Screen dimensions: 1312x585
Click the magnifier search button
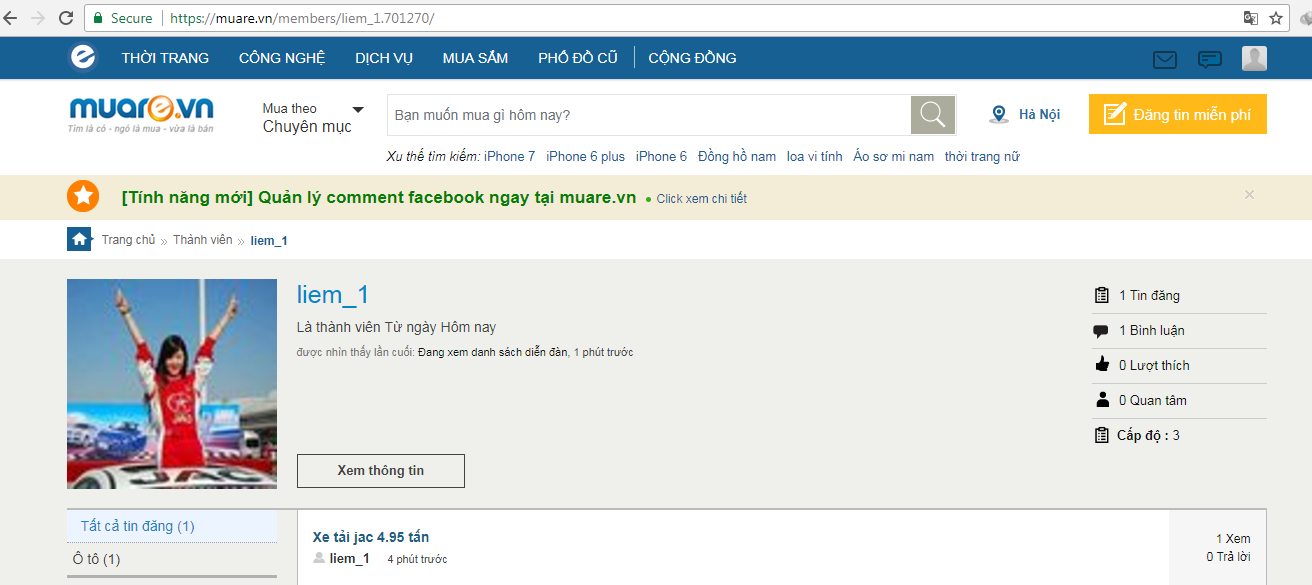932,115
